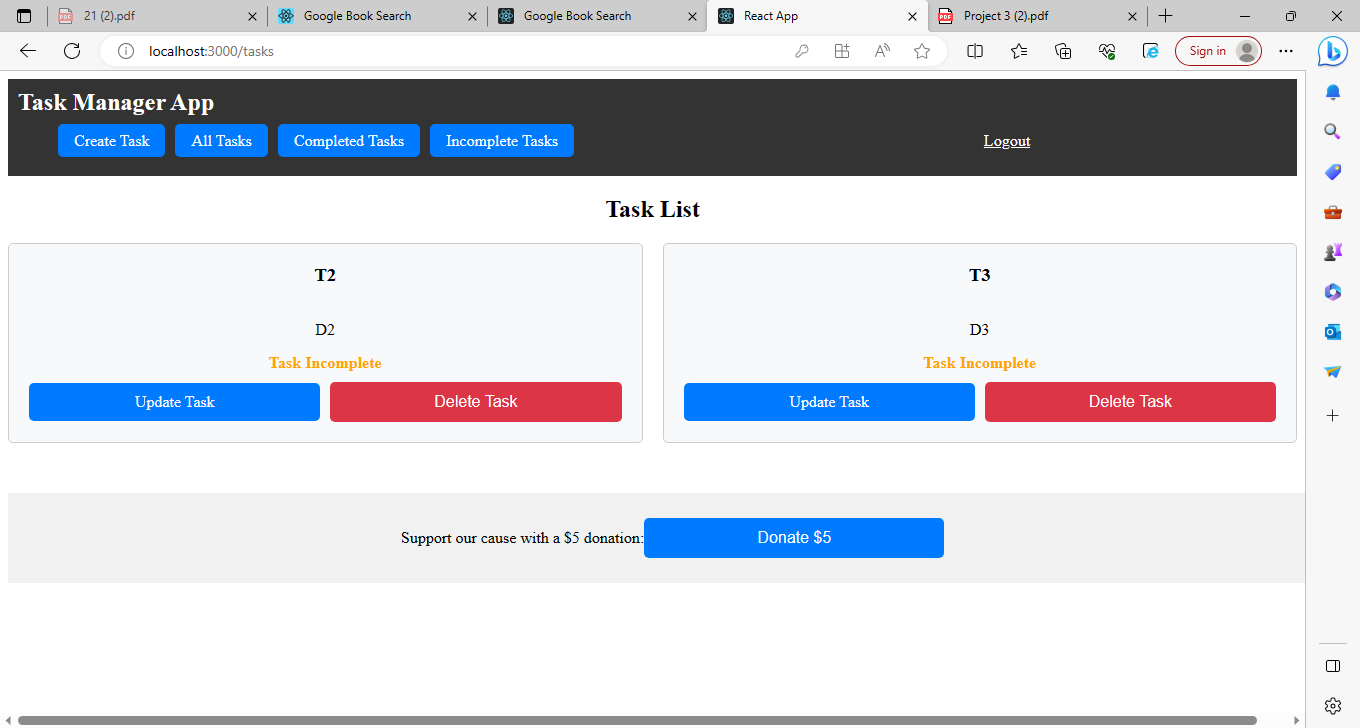The width and height of the screenshot is (1360, 728).
Task: Open sidebar Shopping tag icon
Action: [x=1332, y=172]
